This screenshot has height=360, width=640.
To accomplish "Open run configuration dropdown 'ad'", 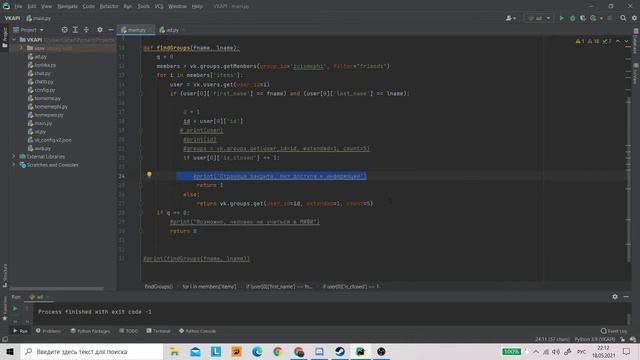I will point(539,18).
